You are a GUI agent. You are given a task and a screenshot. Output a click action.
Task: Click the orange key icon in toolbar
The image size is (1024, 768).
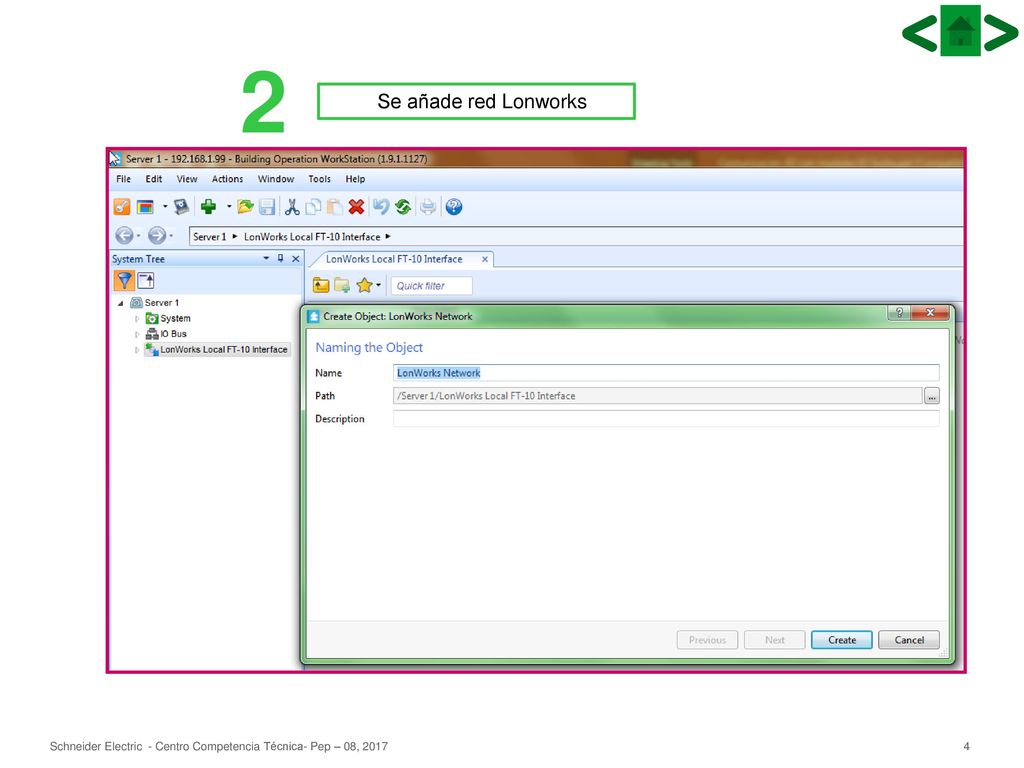pyautogui.click(x=122, y=207)
